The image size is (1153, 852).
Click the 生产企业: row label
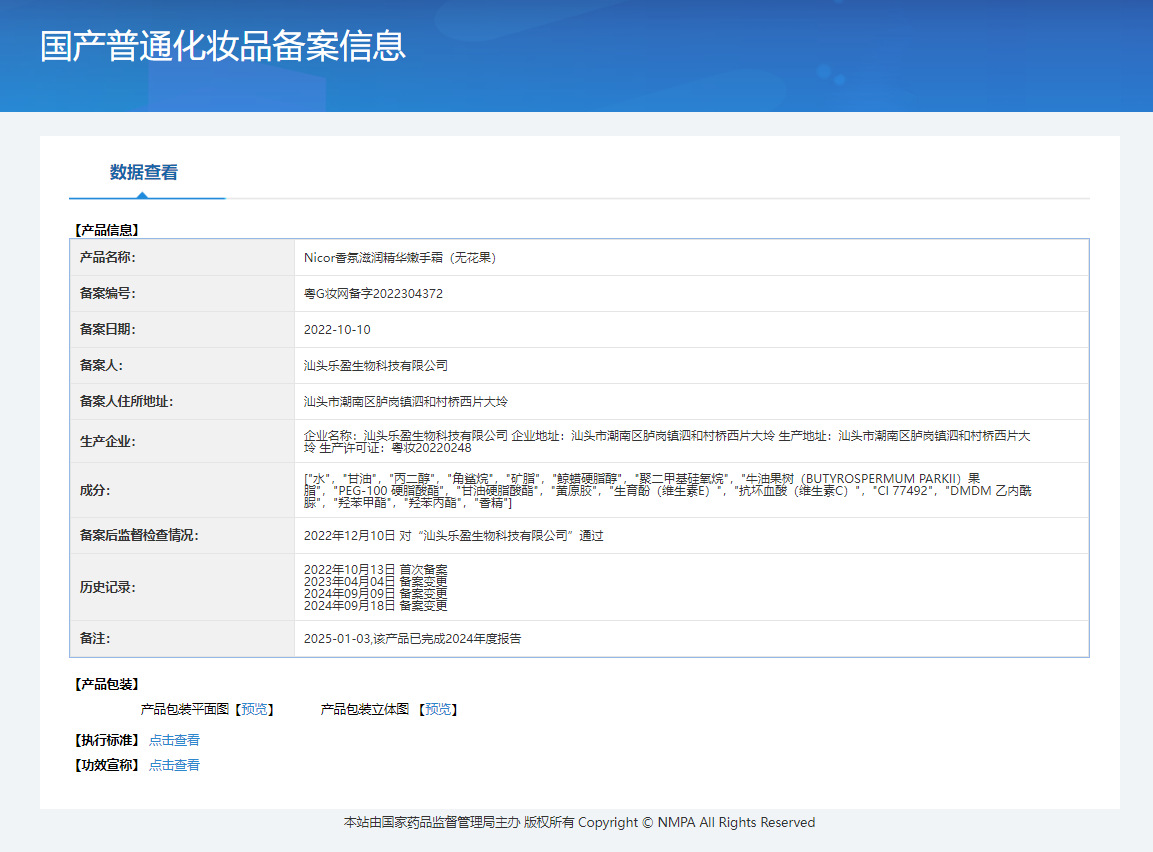[x=107, y=442]
